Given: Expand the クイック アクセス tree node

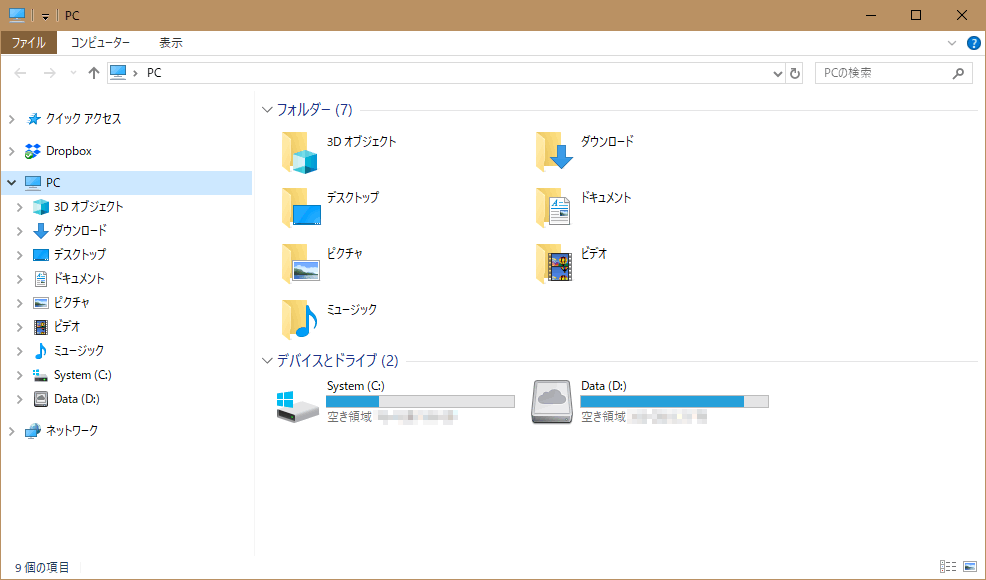Looking at the screenshot, I should pyautogui.click(x=12, y=119).
